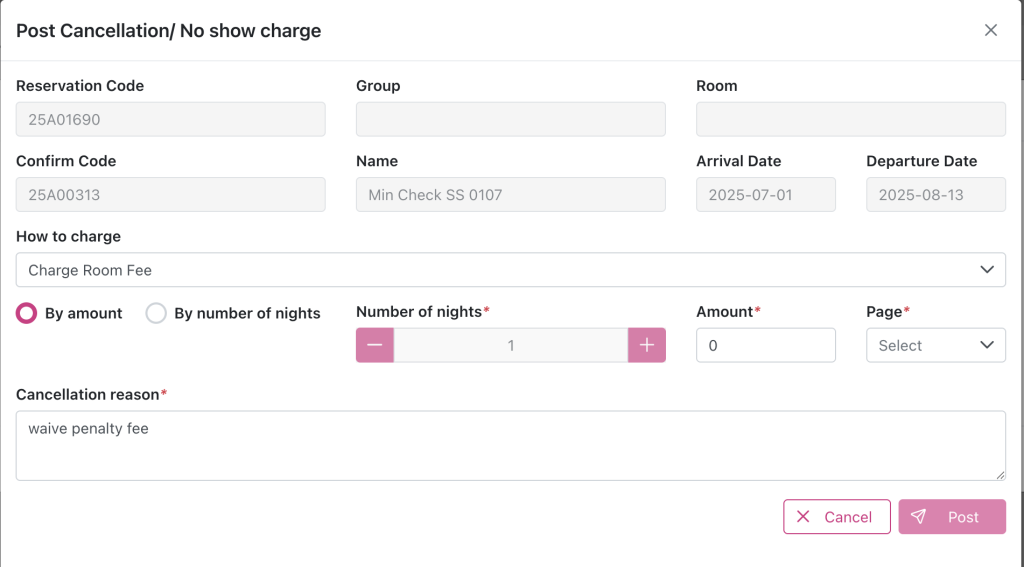This screenshot has height=567, width=1024.
Task: Click the empty Room field
Action: click(850, 119)
